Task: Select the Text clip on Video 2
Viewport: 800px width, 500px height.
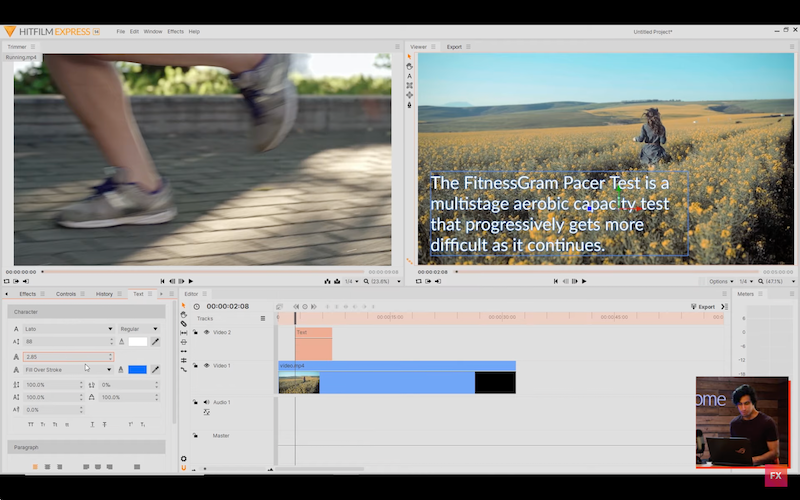Action: coord(313,344)
